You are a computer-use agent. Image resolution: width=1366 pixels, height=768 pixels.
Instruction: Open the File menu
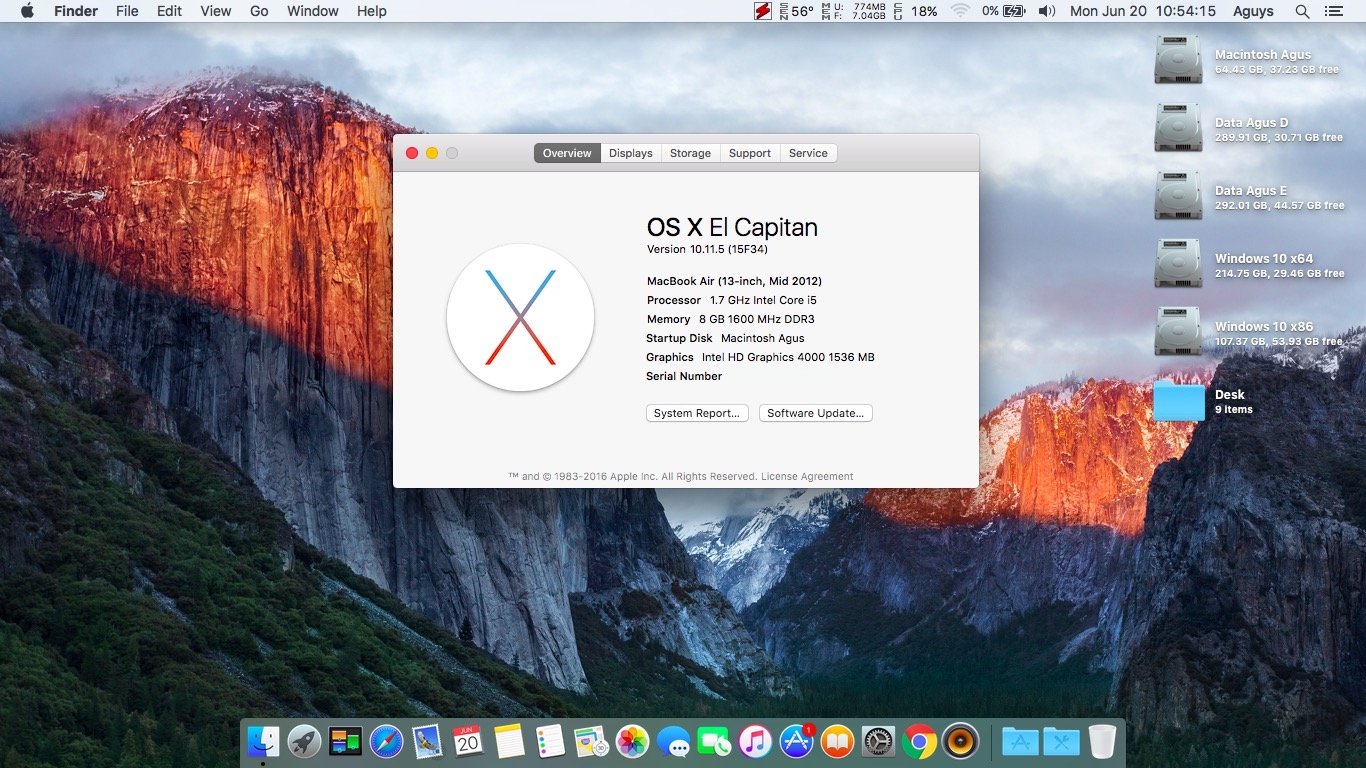[x=127, y=11]
